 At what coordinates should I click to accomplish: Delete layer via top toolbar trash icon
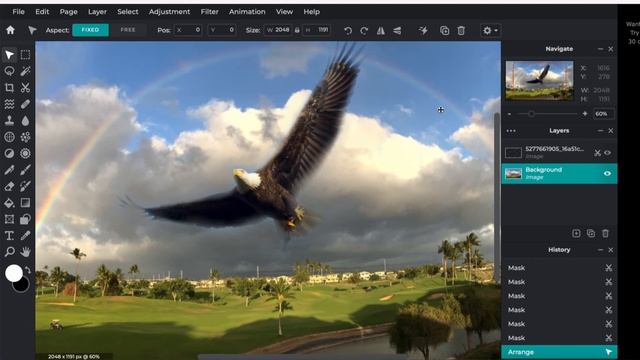coord(461,31)
